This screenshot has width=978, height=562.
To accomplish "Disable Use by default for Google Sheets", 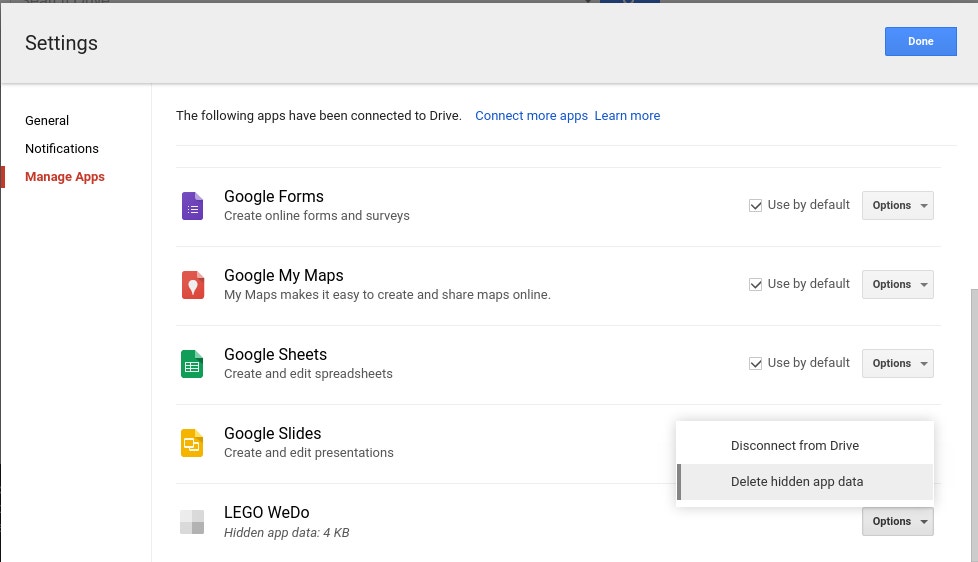I will coord(756,363).
